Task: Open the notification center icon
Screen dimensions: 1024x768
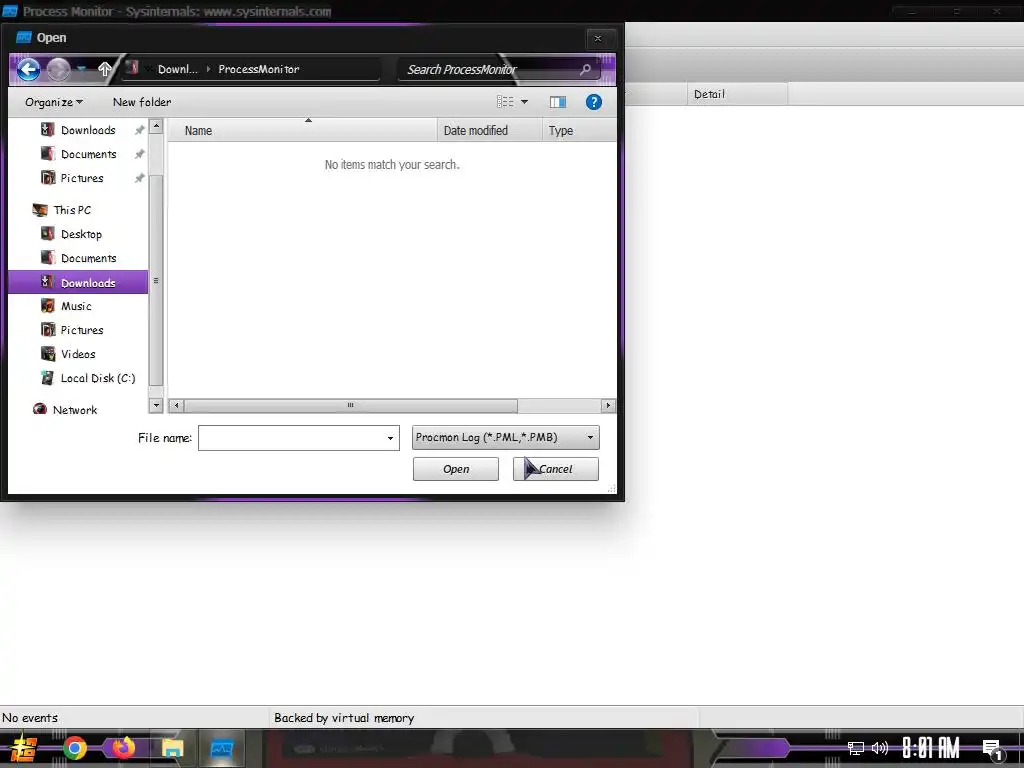Action: pos(993,750)
